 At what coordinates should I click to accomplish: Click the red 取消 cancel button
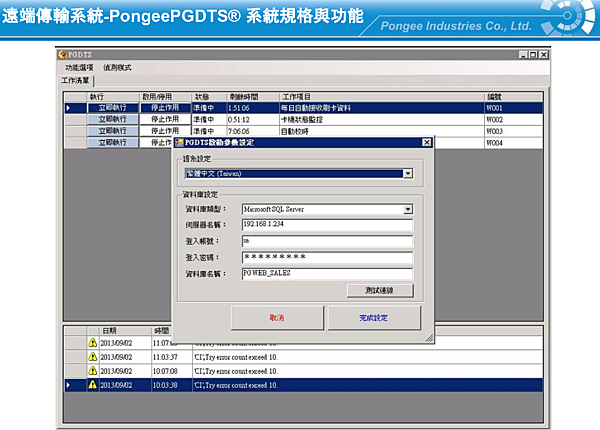(277, 318)
